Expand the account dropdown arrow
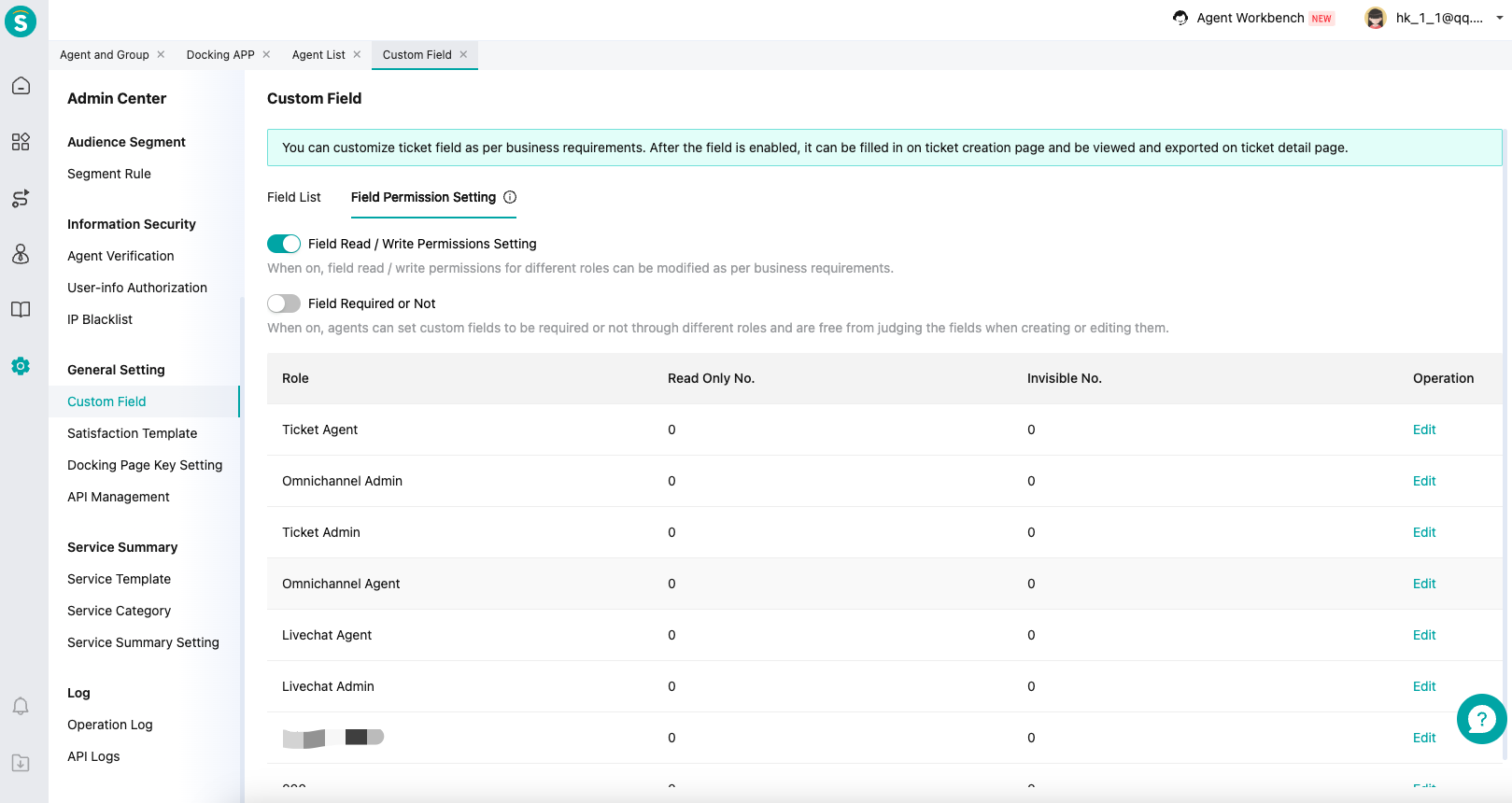This screenshot has height=803, width=1512. click(1500, 18)
